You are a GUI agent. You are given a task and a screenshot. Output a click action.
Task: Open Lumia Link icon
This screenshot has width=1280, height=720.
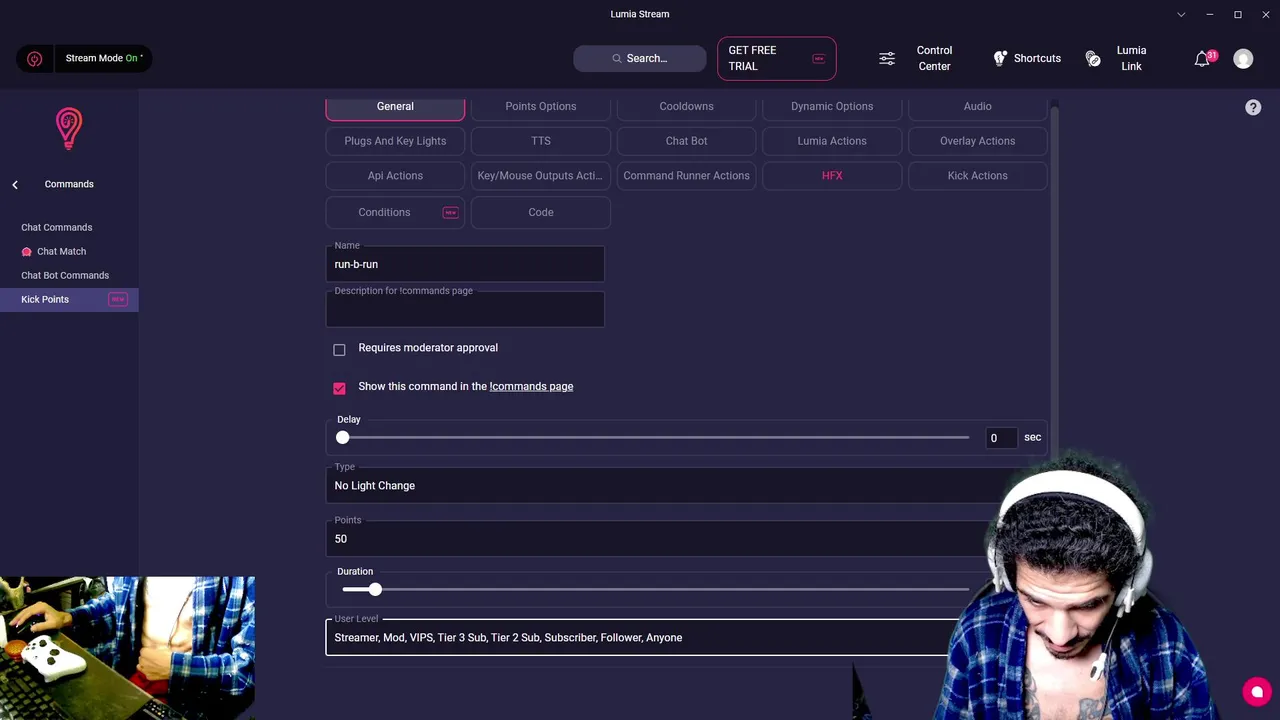point(1093,59)
